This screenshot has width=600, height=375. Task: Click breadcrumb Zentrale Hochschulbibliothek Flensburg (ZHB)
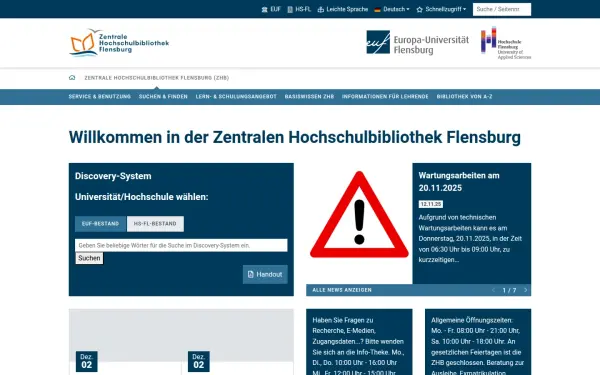157,78
